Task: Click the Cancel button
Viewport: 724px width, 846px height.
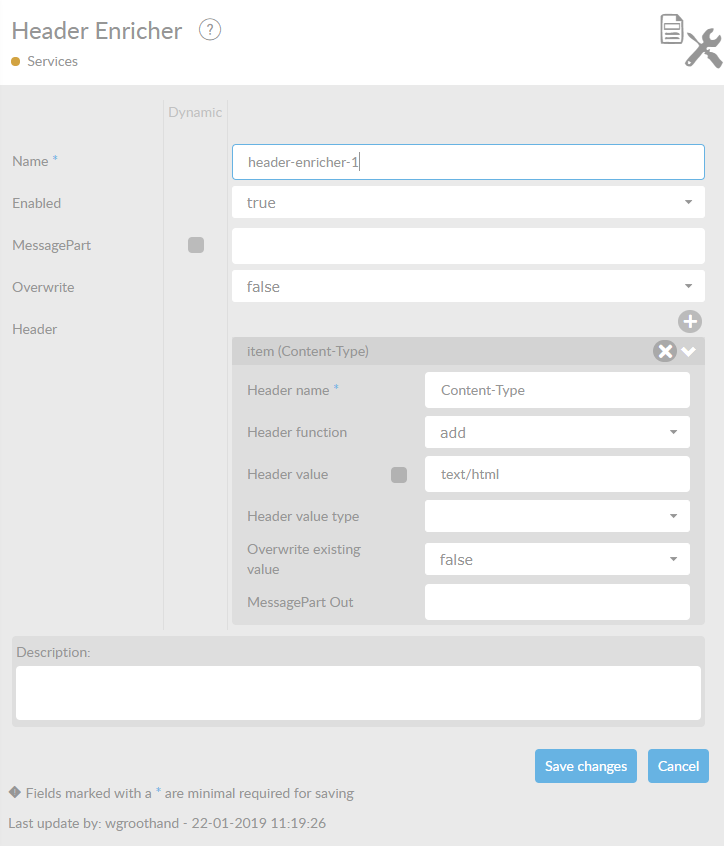Action: click(678, 766)
